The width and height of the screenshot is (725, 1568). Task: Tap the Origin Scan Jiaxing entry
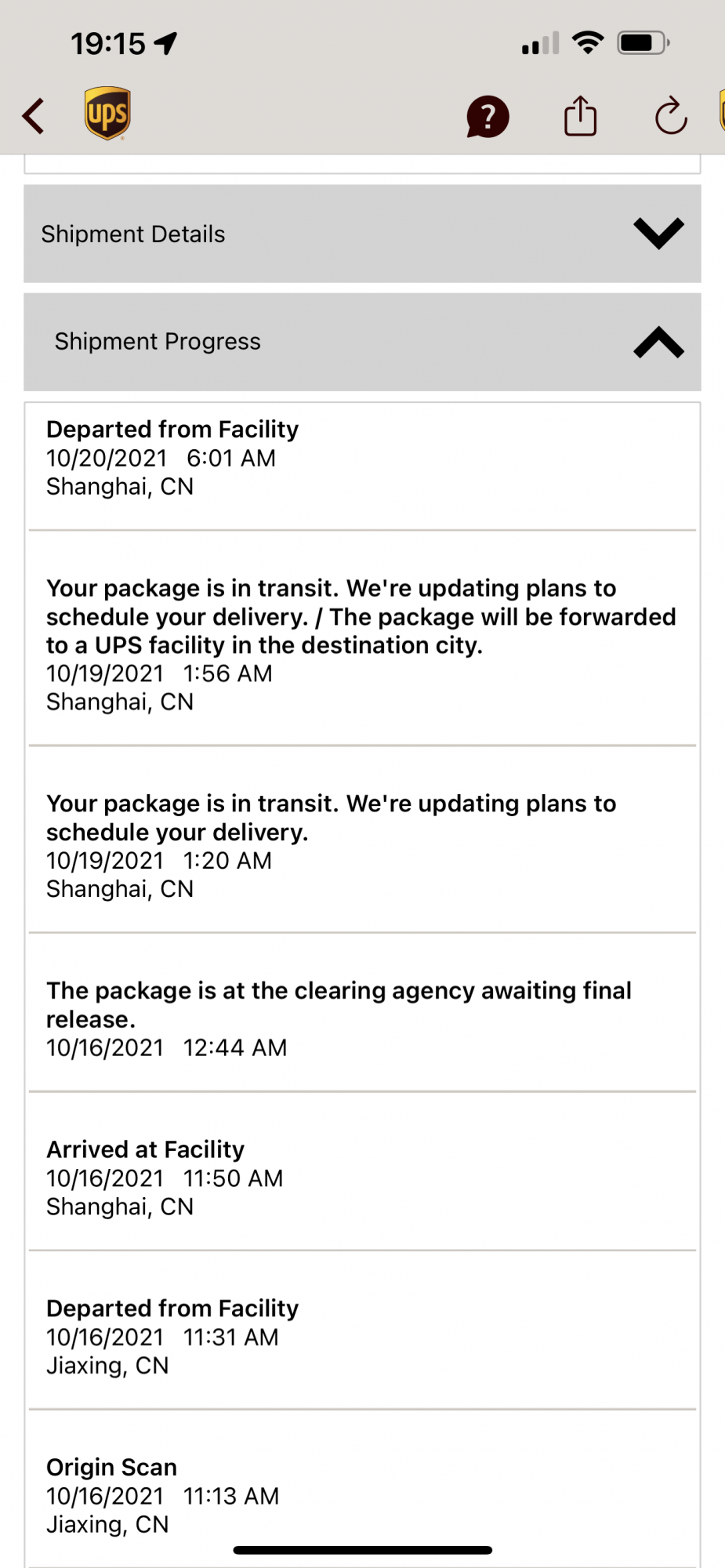coord(162,1495)
